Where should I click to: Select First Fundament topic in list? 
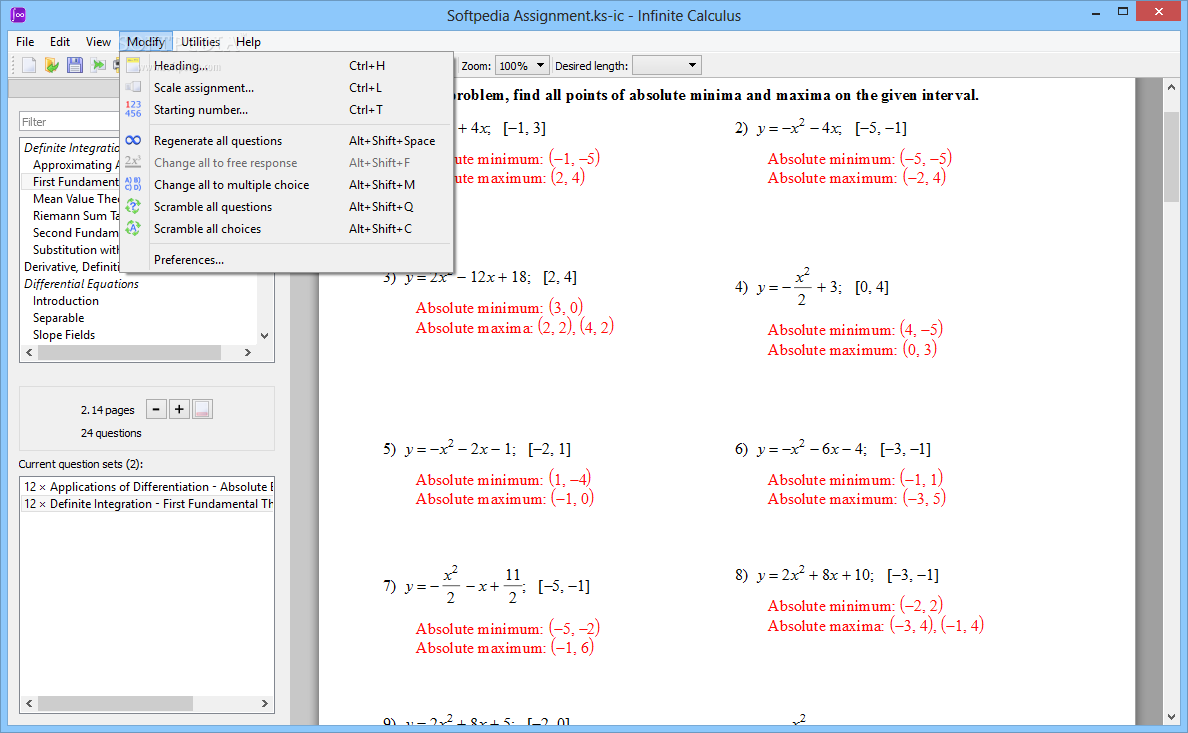click(x=74, y=181)
